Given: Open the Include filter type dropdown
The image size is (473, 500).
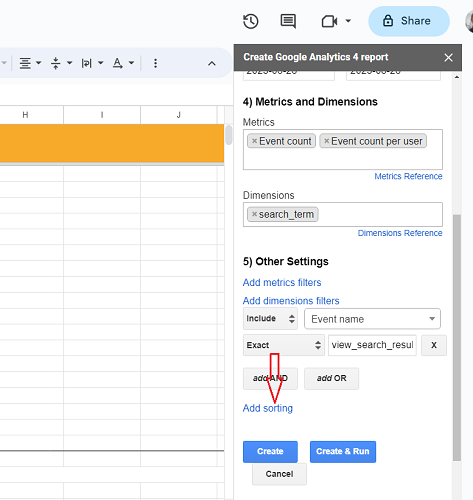Looking at the screenshot, I should (270, 319).
